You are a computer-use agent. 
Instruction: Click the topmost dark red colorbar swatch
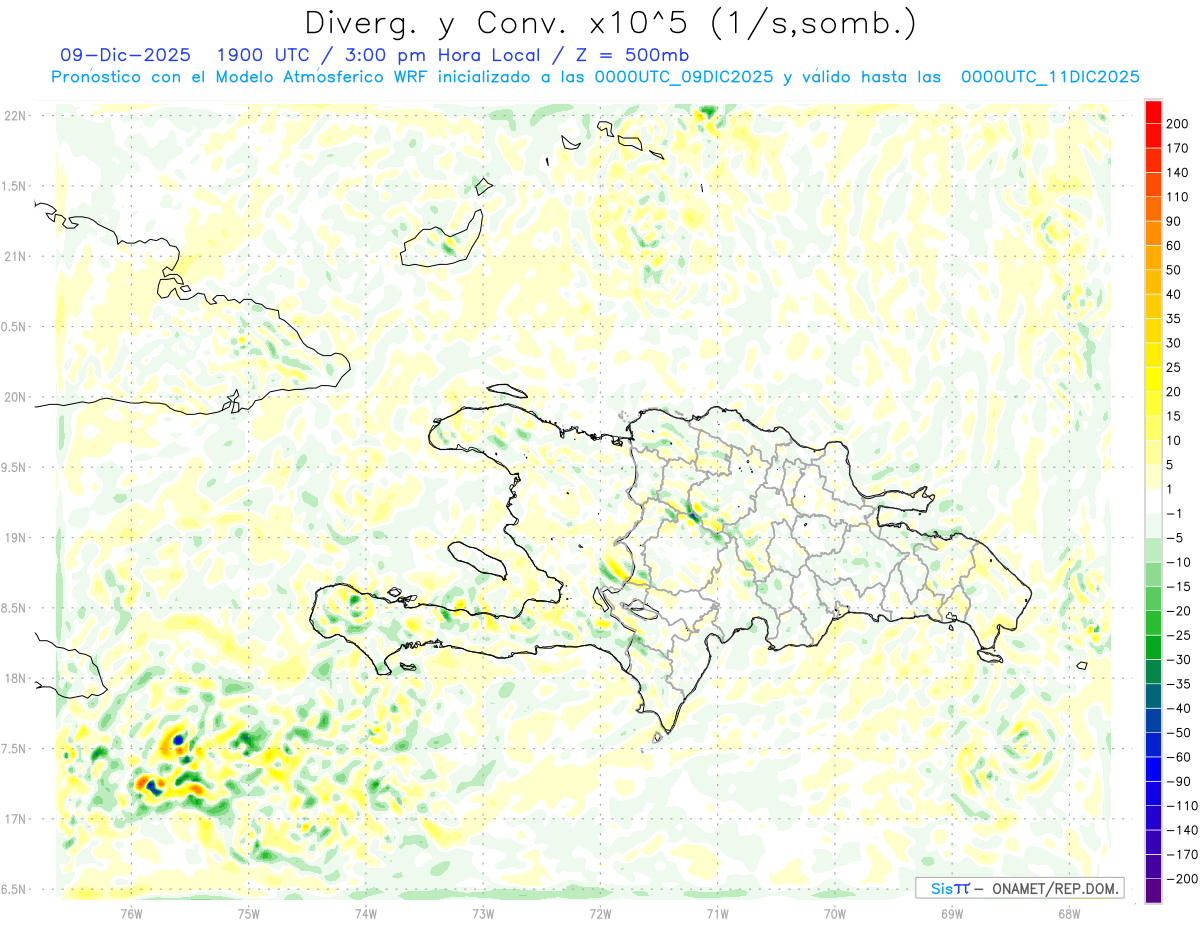pyautogui.click(x=1153, y=111)
